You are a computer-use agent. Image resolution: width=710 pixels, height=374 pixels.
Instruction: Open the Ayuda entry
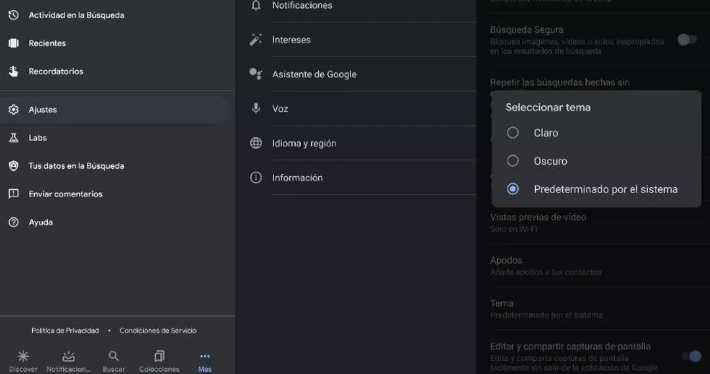coord(117,222)
